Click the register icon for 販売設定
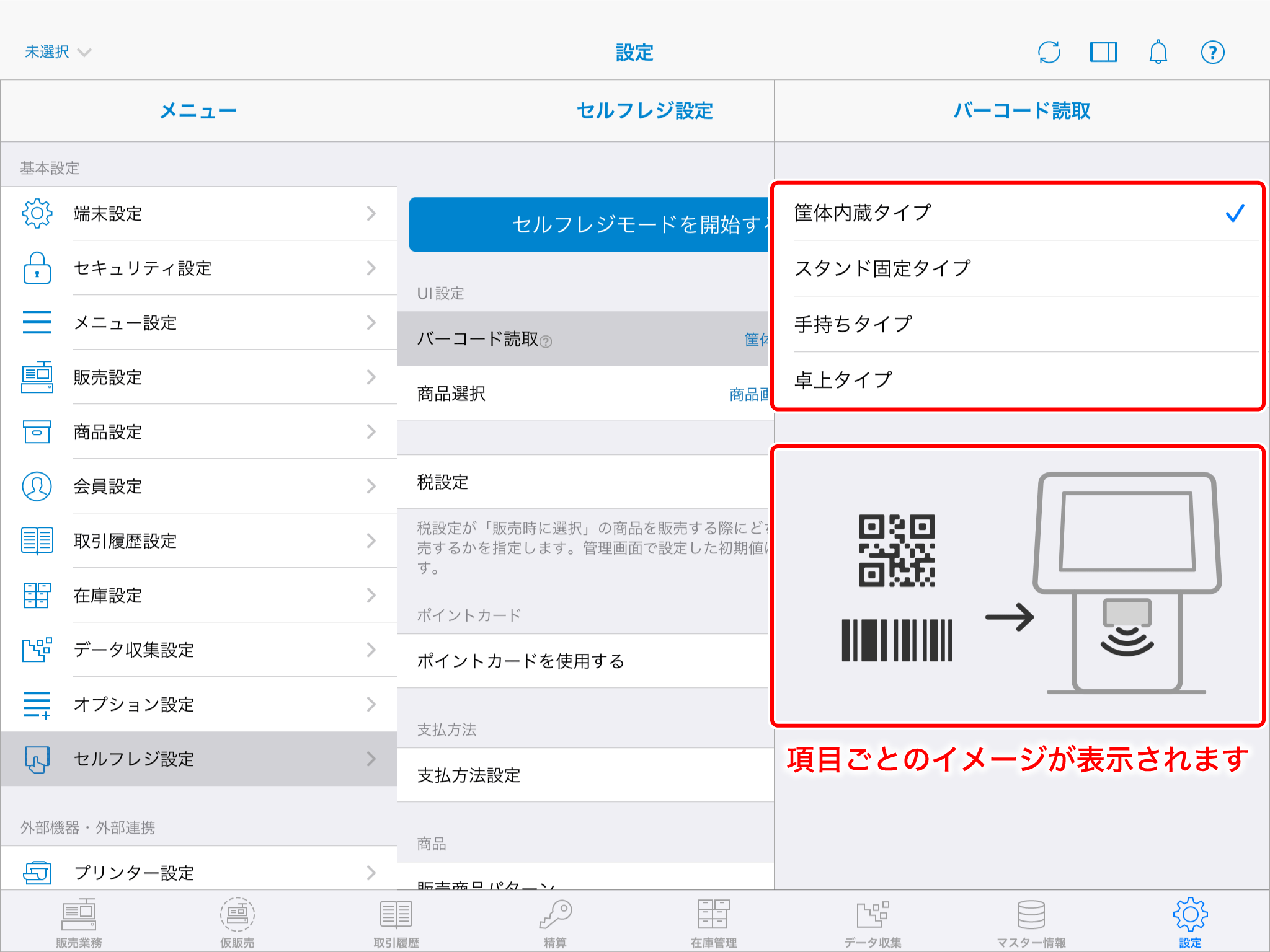 tap(37, 377)
